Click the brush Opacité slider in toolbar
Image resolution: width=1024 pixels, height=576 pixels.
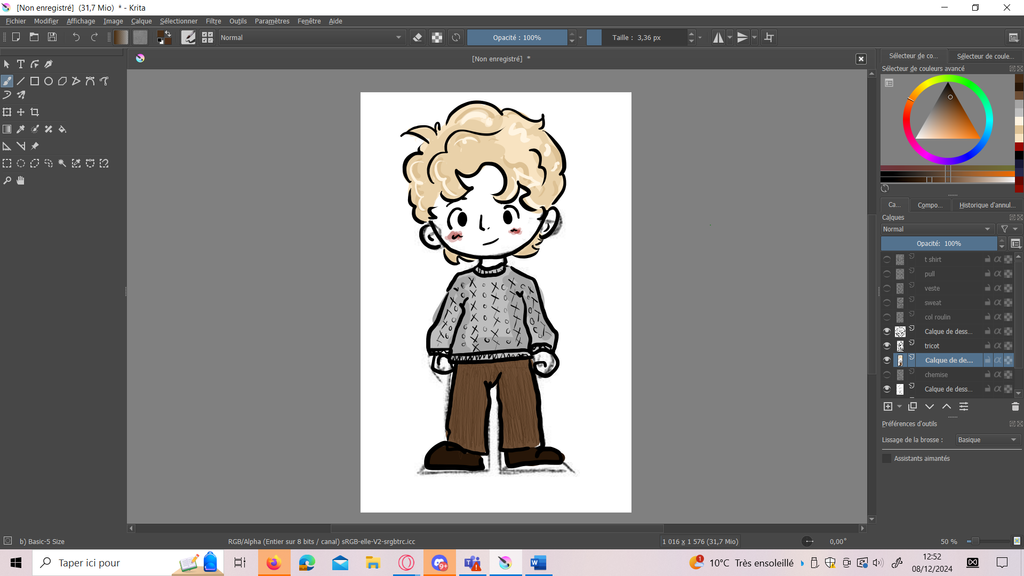[x=517, y=37]
